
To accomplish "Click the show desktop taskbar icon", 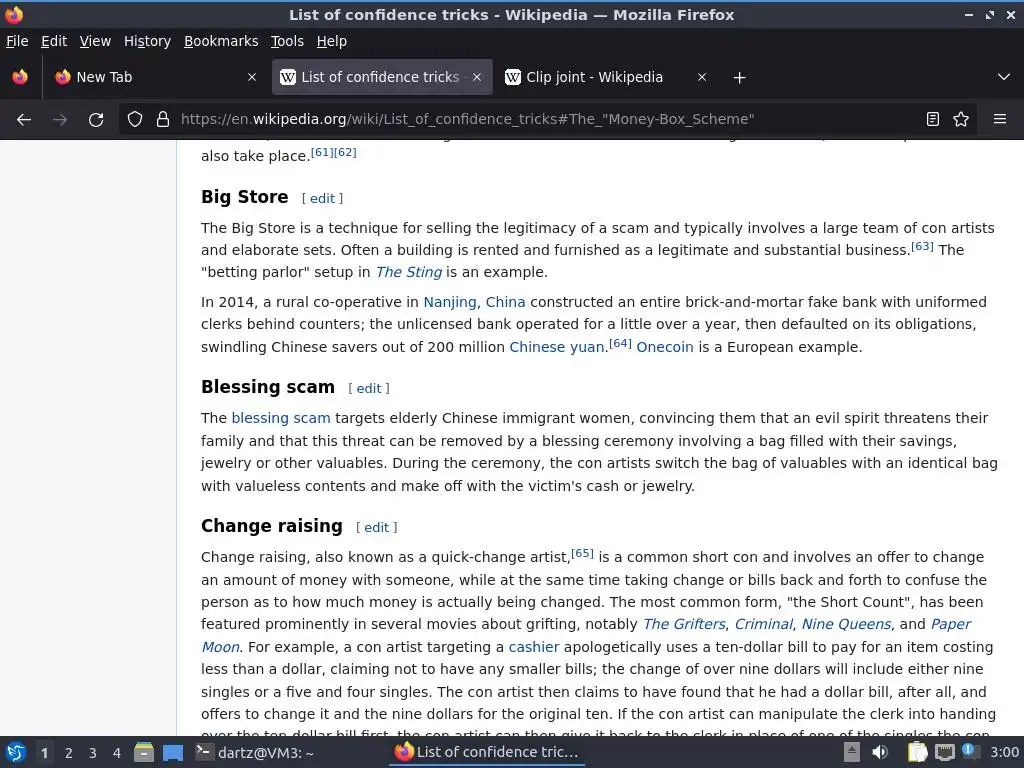I will 173,752.
